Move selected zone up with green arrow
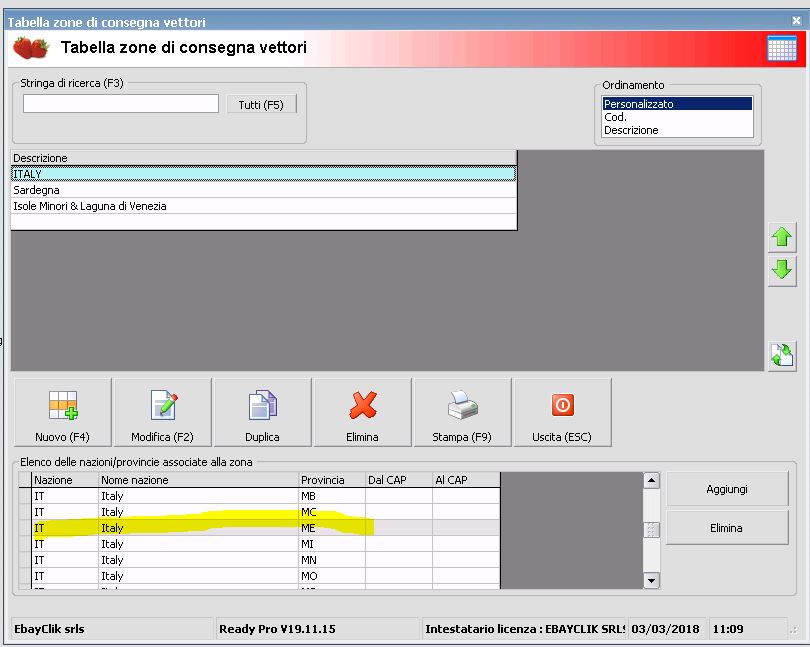Image resolution: width=810 pixels, height=647 pixels. pos(782,237)
